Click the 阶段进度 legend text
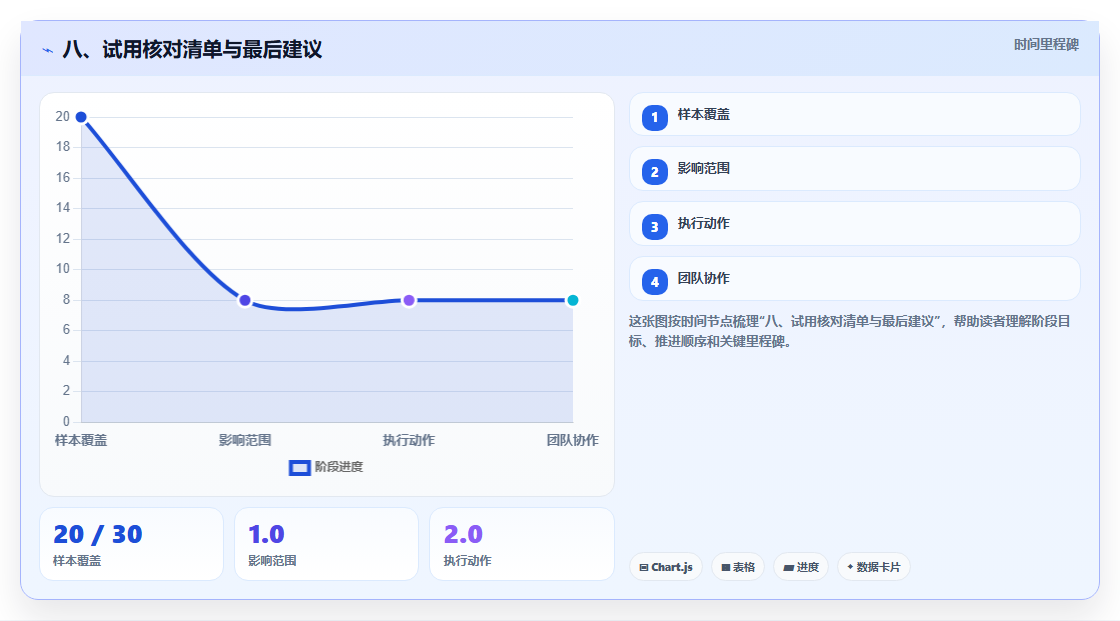The height and width of the screenshot is (621, 1120). pos(339,467)
